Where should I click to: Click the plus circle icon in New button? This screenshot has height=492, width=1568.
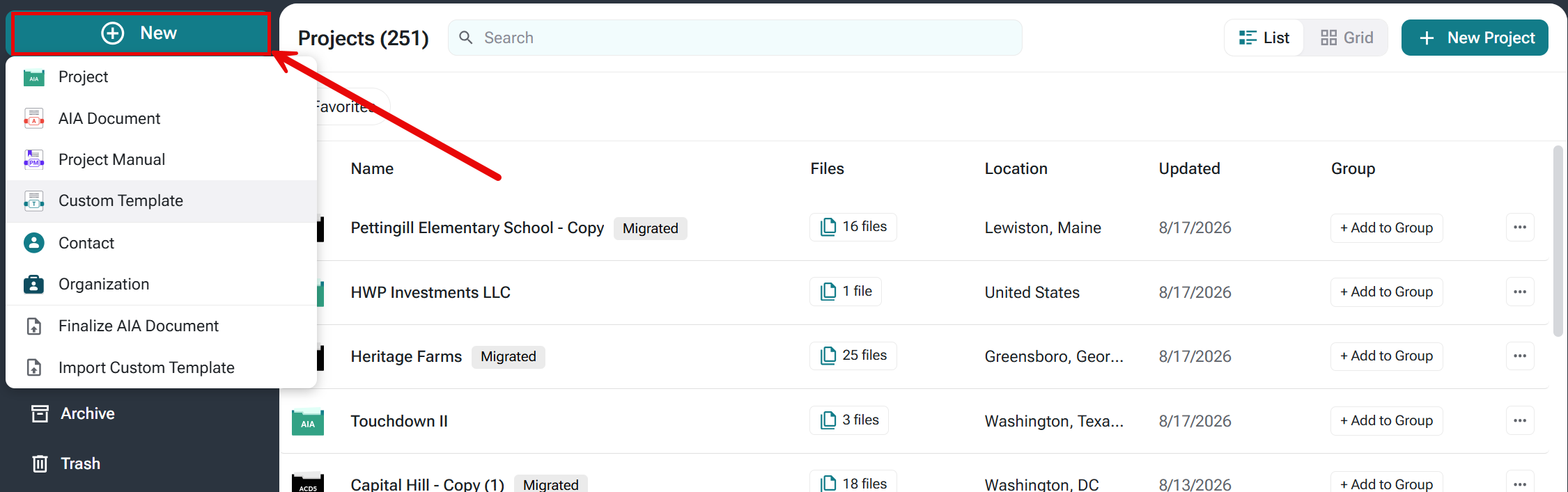click(x=112, y=33)
